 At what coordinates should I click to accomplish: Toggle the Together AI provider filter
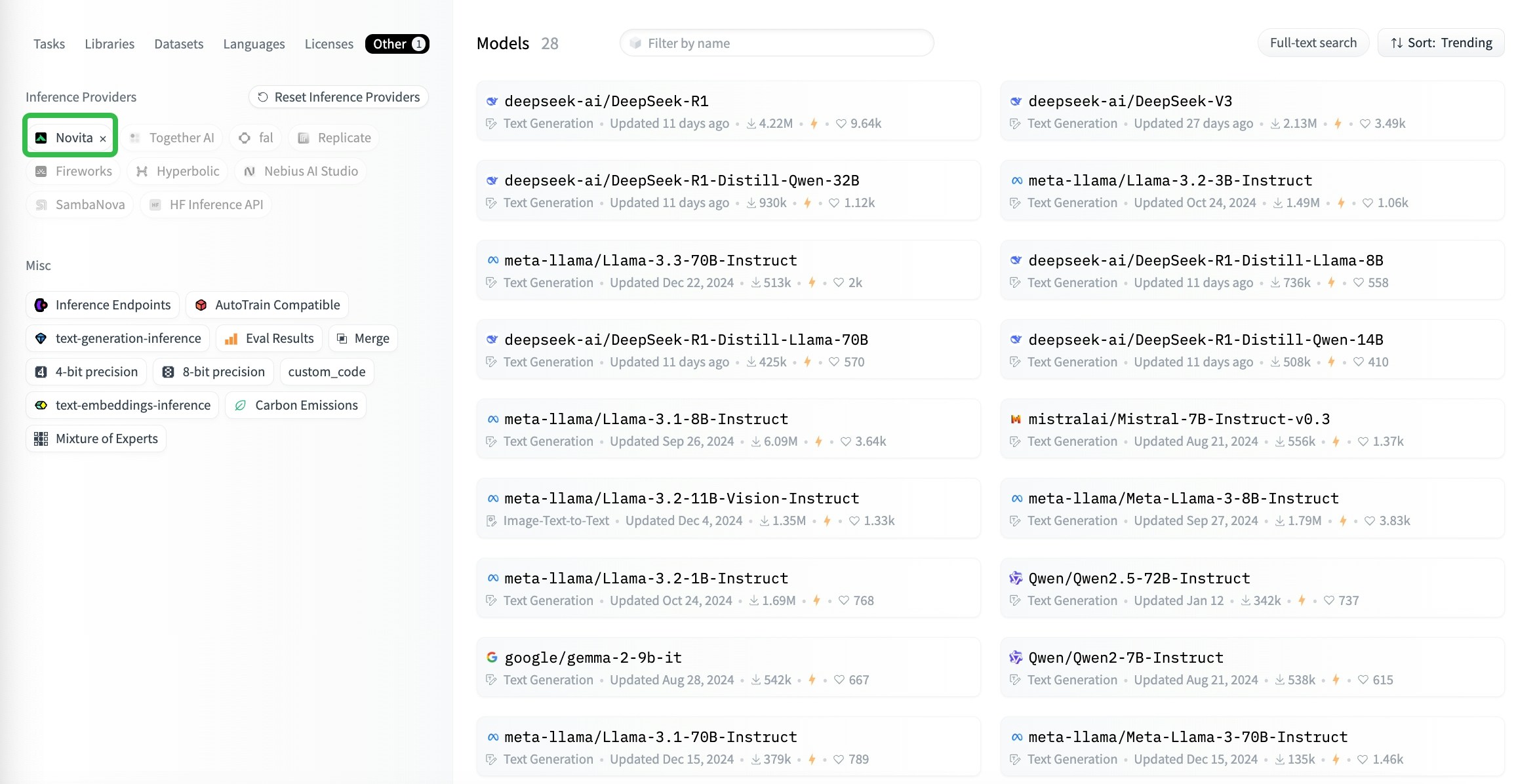pyautogui.click(x=172, y=138)
